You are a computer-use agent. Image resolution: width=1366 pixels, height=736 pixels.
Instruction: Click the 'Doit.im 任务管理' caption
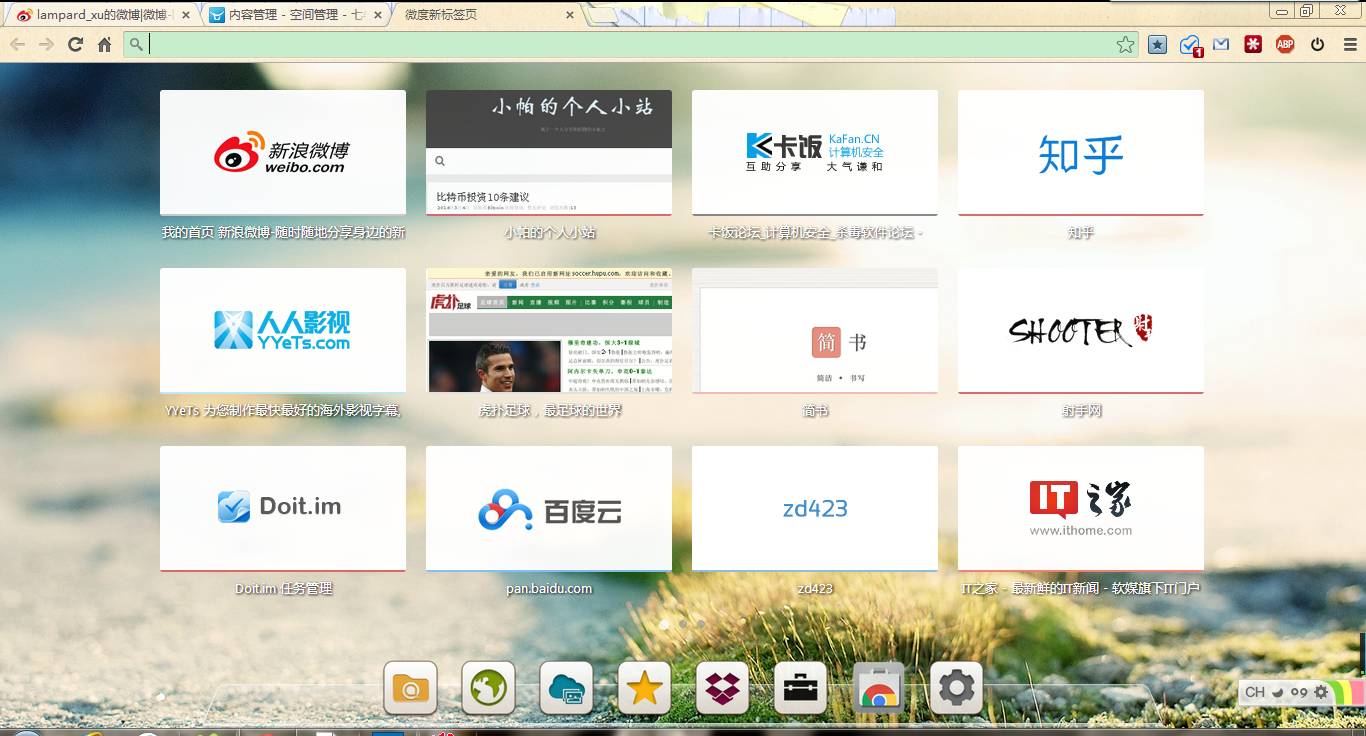283,588
